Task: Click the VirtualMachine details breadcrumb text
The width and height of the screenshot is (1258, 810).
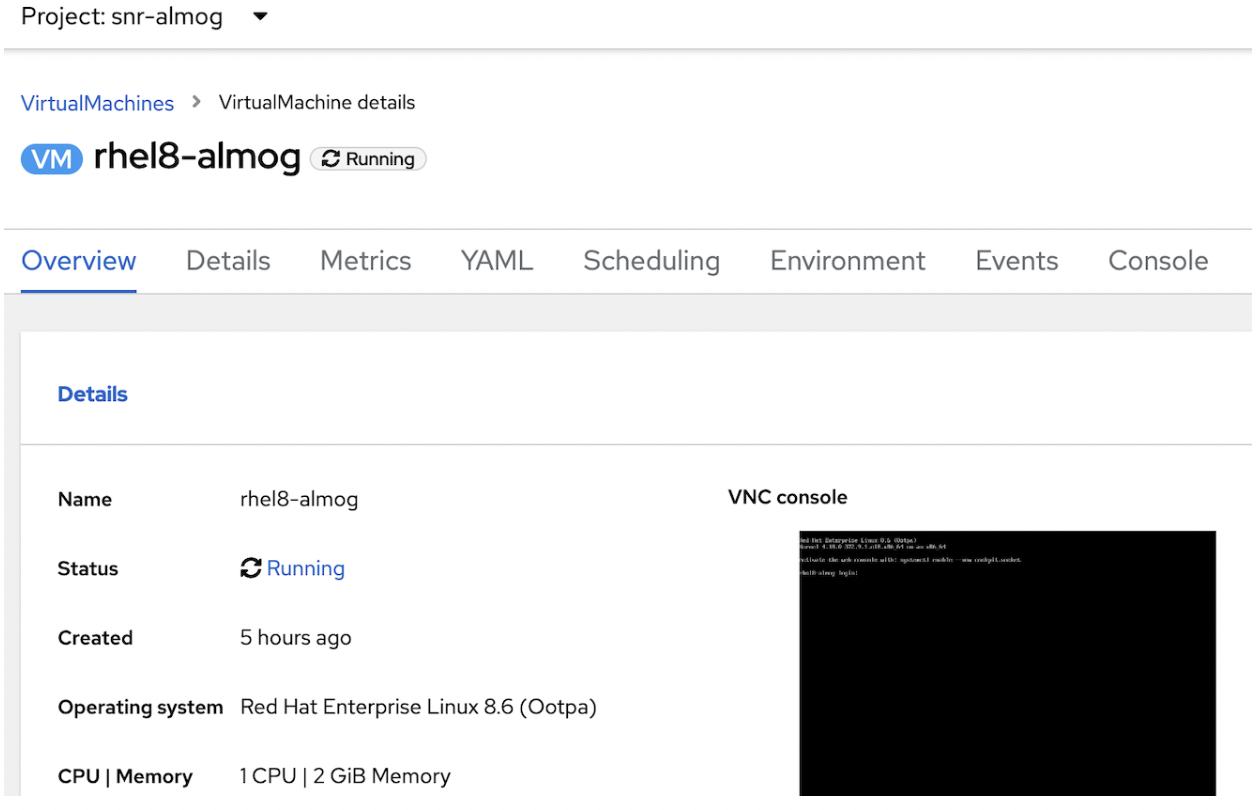Action: [317, 103]
